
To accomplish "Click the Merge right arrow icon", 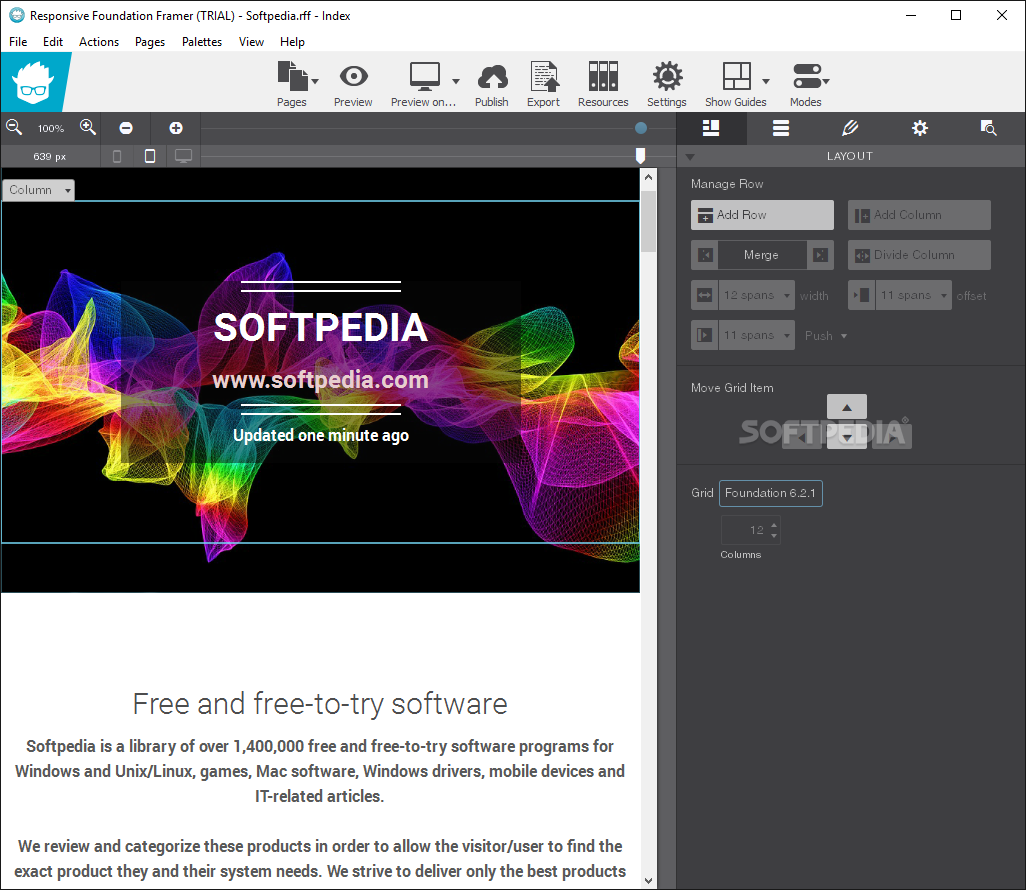I will (x=821, y=255).
